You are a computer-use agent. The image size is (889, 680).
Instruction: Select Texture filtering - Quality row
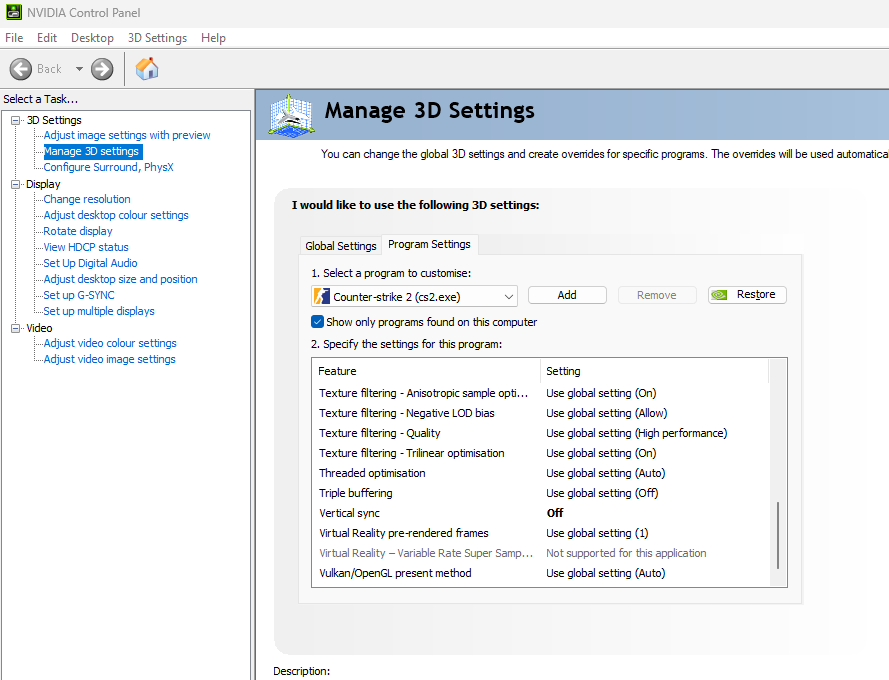[541, 433]
